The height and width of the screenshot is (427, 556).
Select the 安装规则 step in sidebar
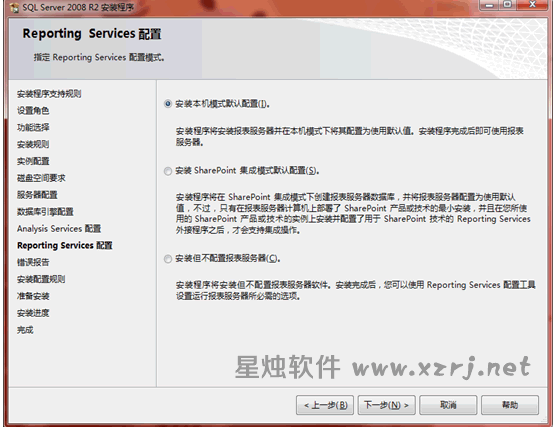[x=33, y=144]
